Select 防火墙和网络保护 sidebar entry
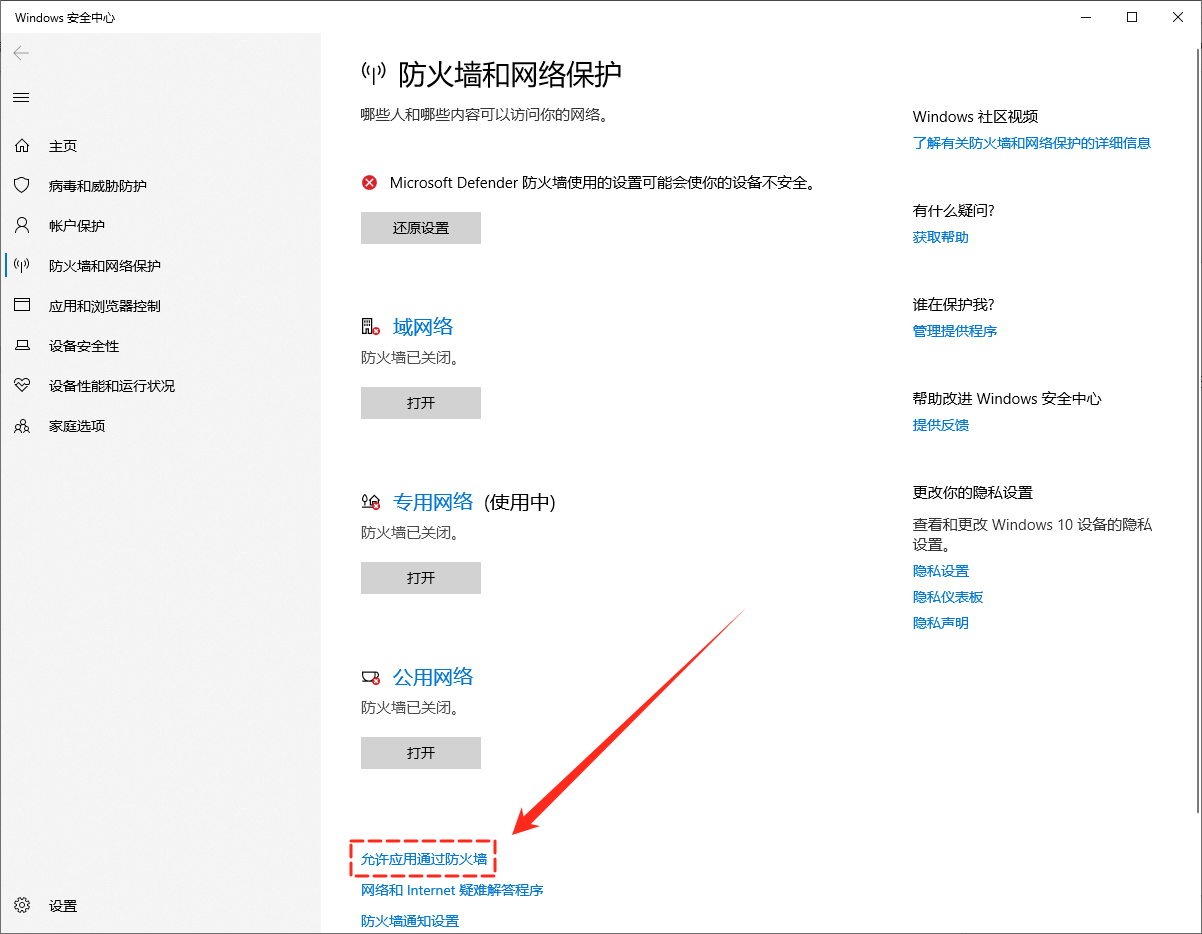This screenshot has width=1202, height=934. point(105,266)
